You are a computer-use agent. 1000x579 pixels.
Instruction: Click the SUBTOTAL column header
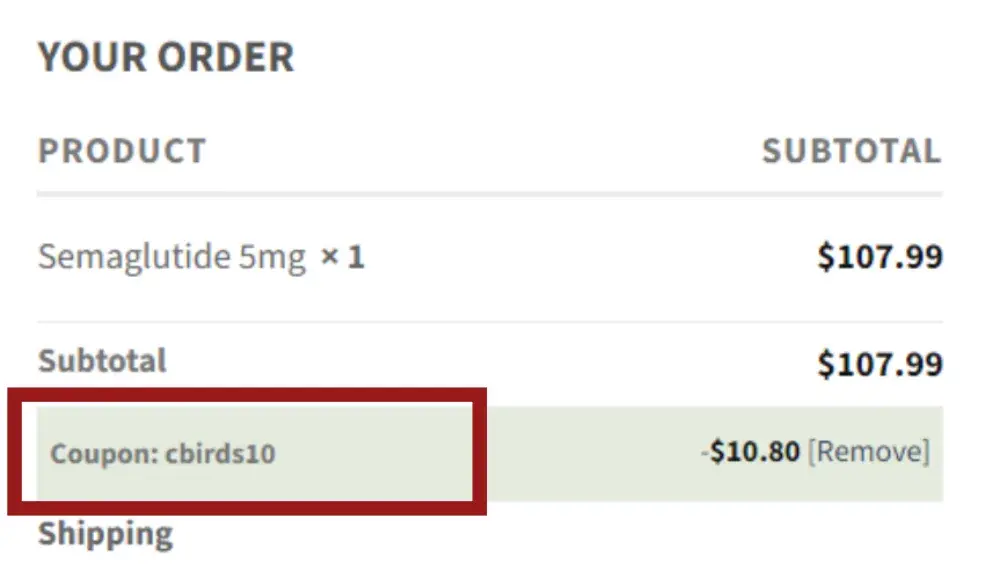click(851, 151)
